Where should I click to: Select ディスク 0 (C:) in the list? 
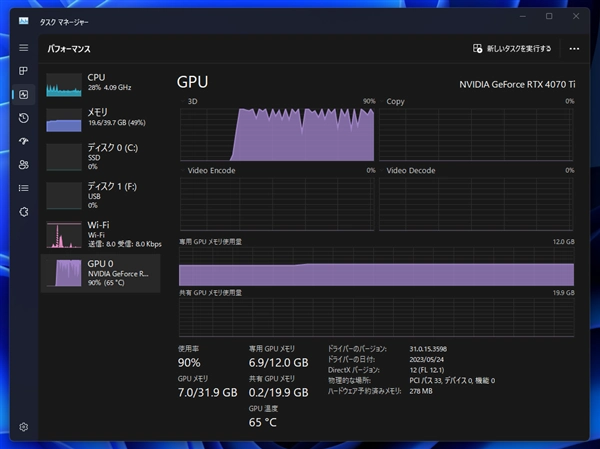101,157
